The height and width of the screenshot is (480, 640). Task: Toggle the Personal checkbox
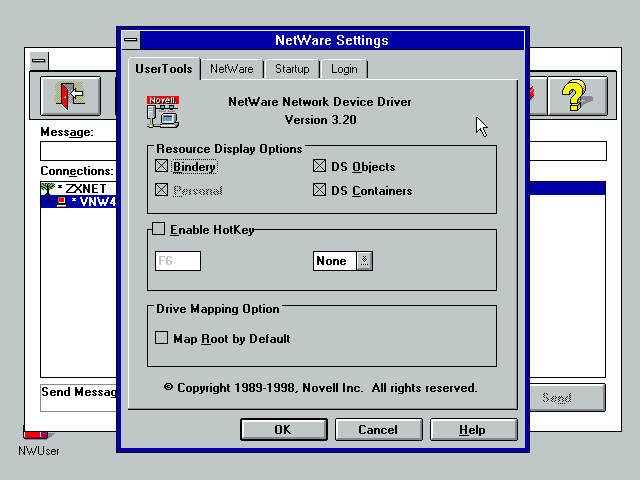pyautogui.click(x=162, y=190)
